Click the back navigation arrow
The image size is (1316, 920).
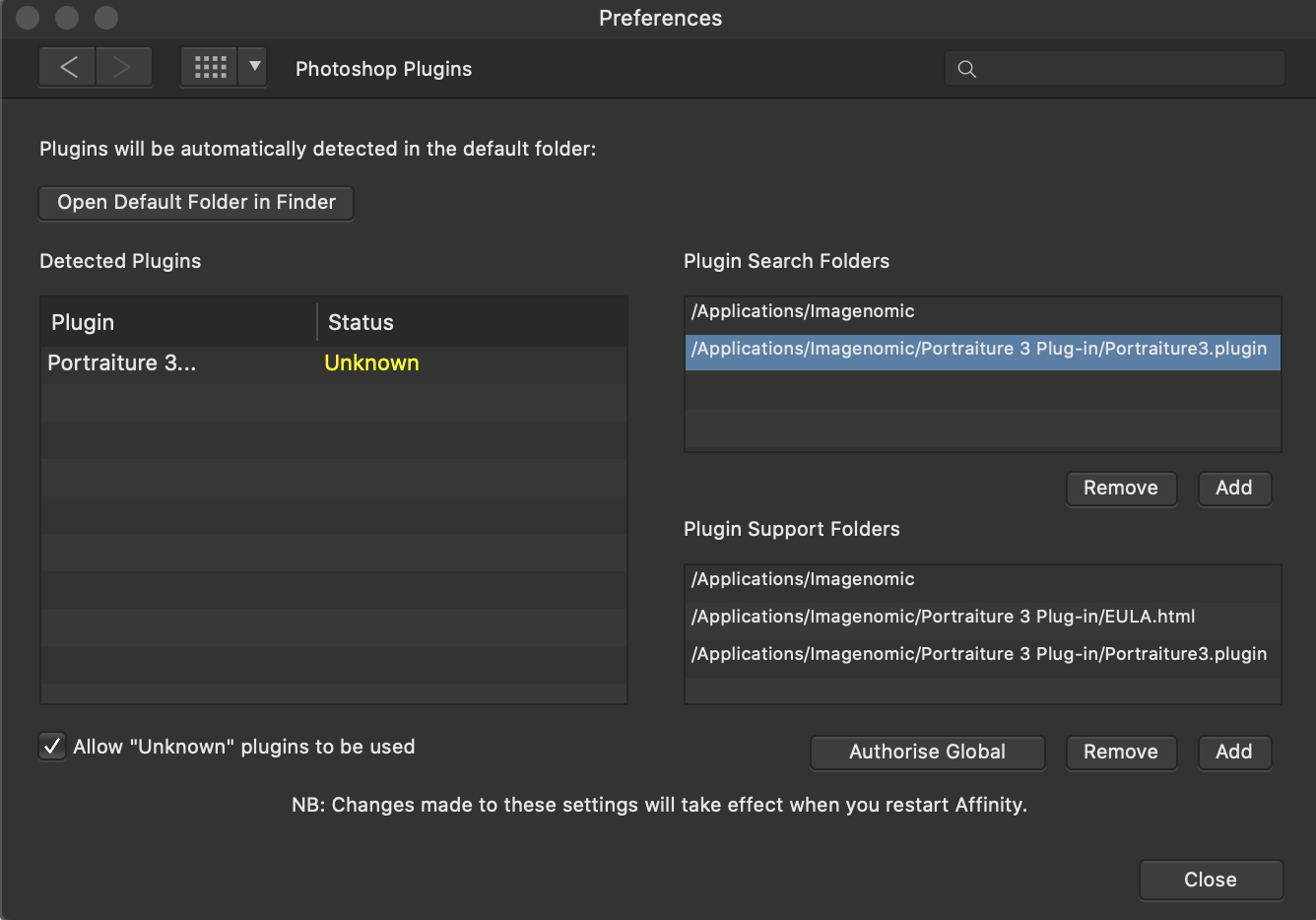pos(68,67)
